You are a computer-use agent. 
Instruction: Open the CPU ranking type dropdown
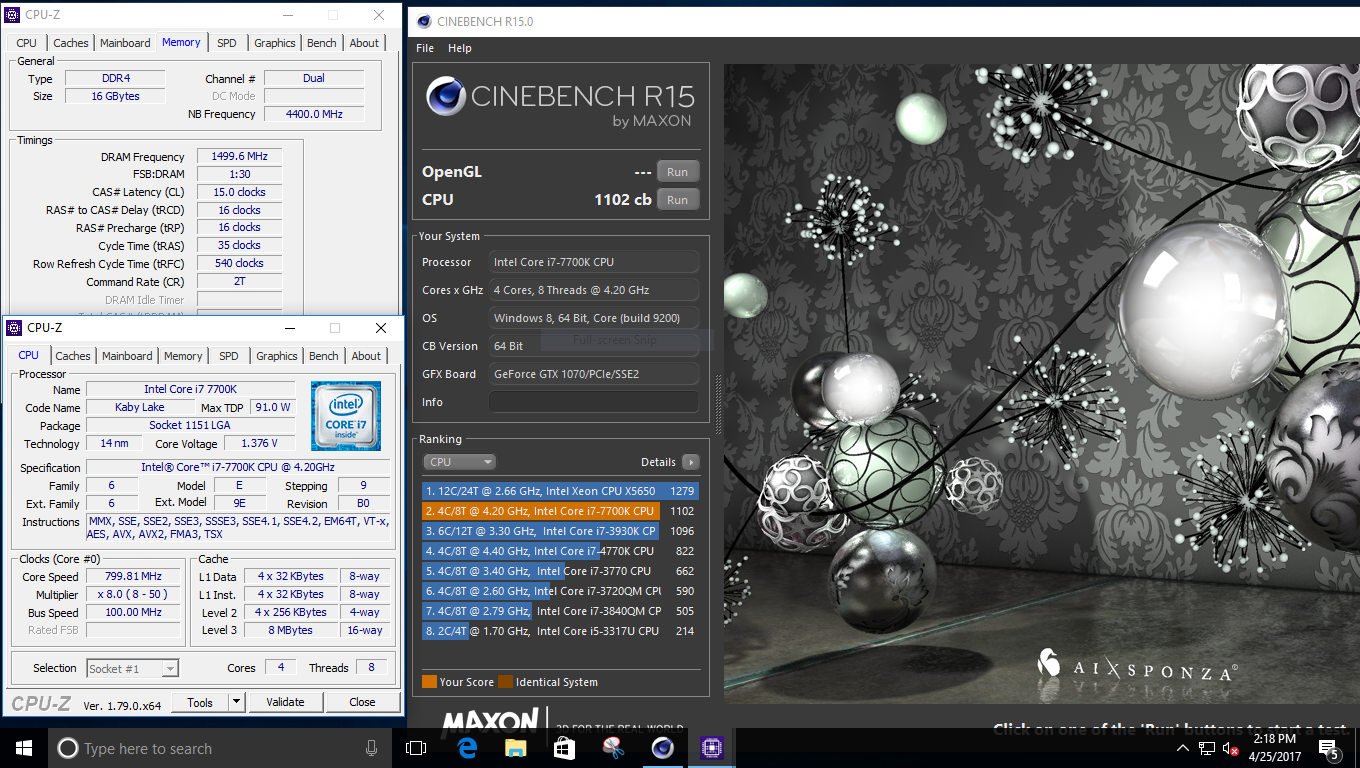point(460,462)
